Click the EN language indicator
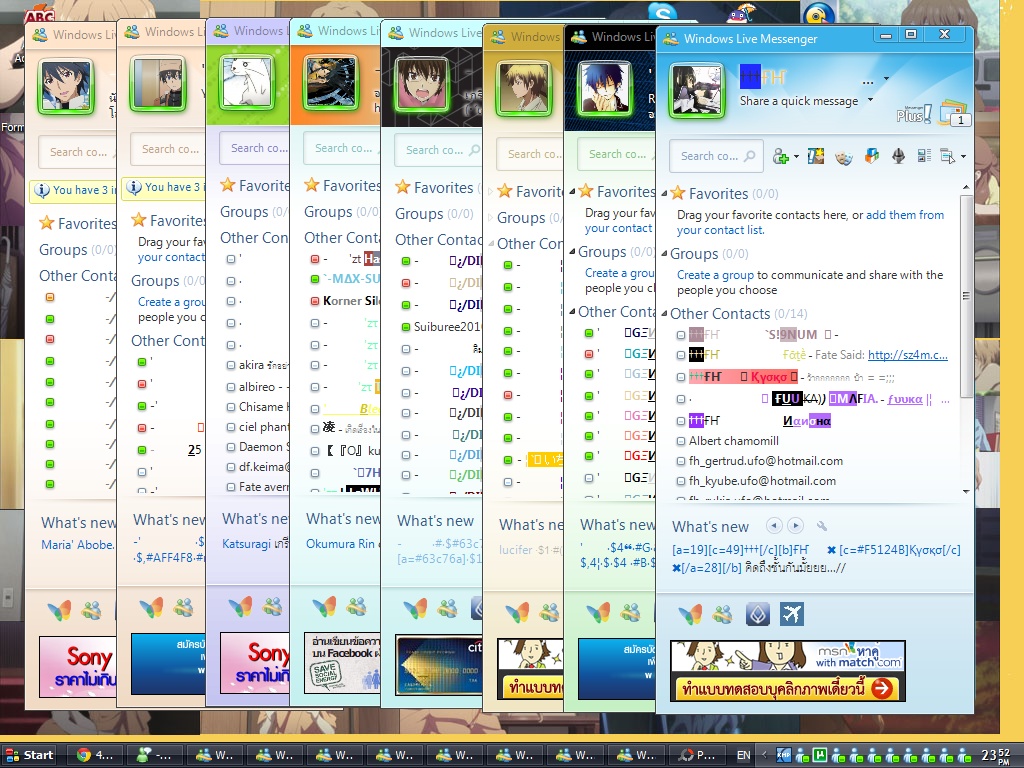This screenshot has width=1024, height=768. coord(743,755)
